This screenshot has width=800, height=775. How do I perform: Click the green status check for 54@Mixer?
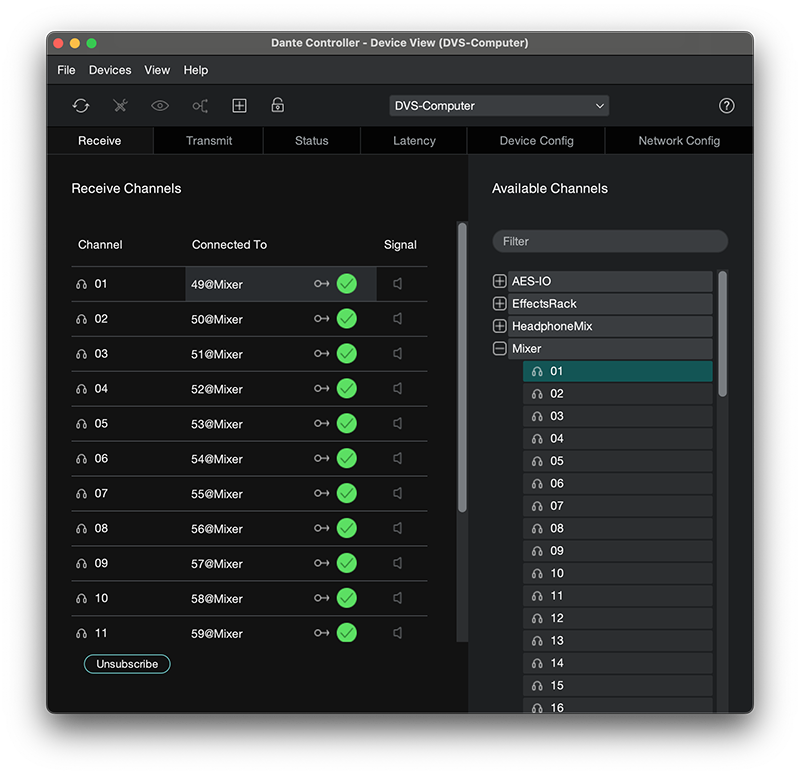347,459
